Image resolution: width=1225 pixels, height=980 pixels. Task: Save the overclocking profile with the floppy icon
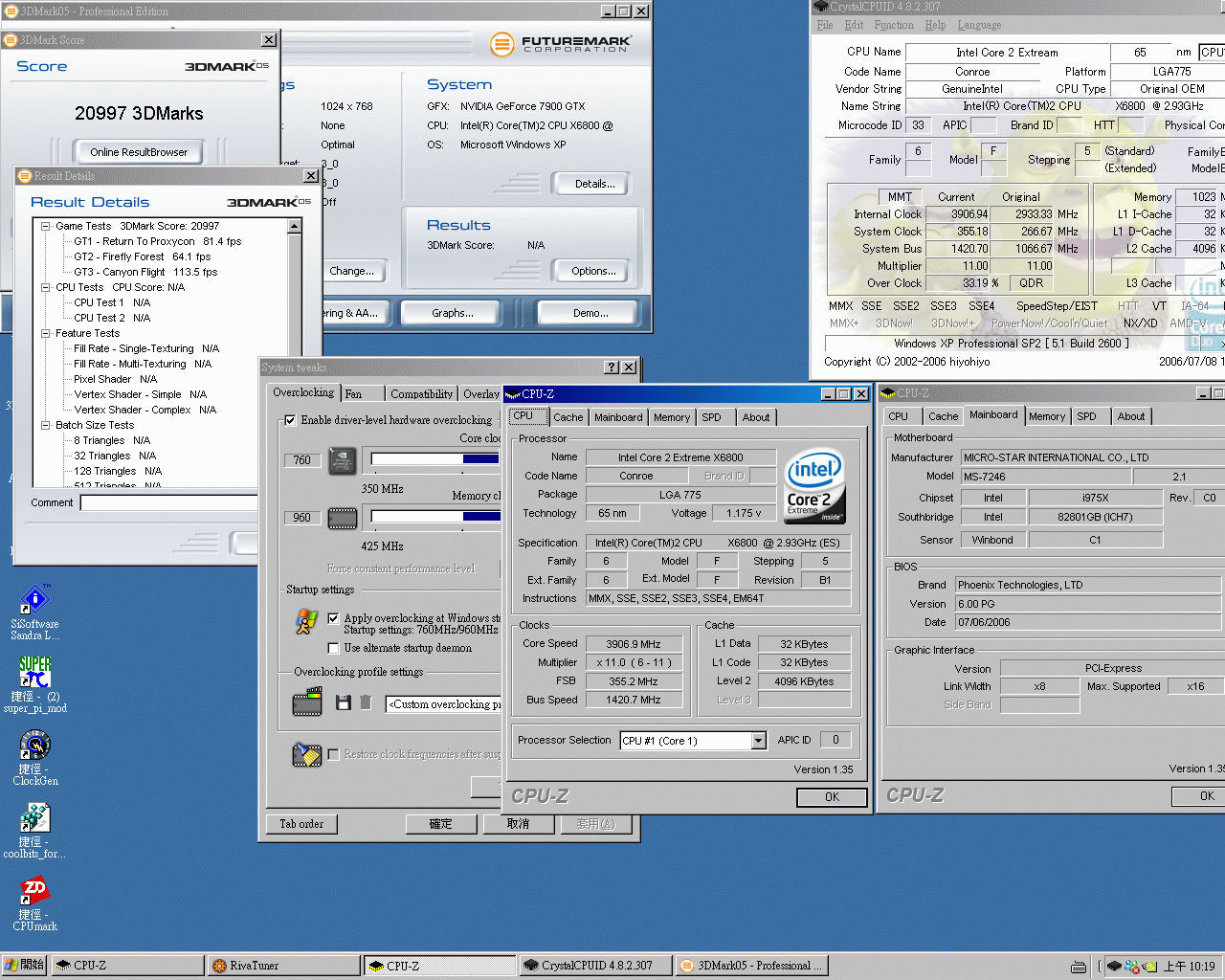pyautogui.click(x=344, y=703)
